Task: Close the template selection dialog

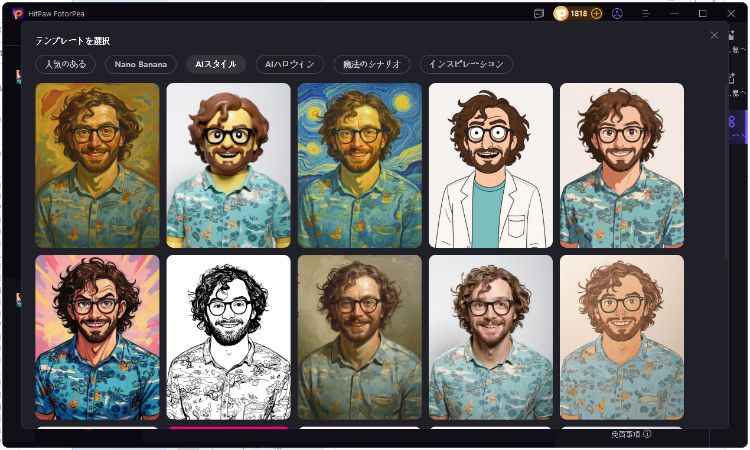Action: [x=714, y=35]
